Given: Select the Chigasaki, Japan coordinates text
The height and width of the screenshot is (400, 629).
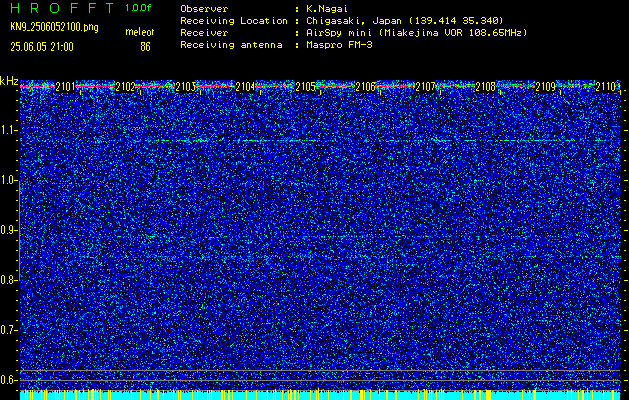Looking at the screenshot, I should coord(404,20).
